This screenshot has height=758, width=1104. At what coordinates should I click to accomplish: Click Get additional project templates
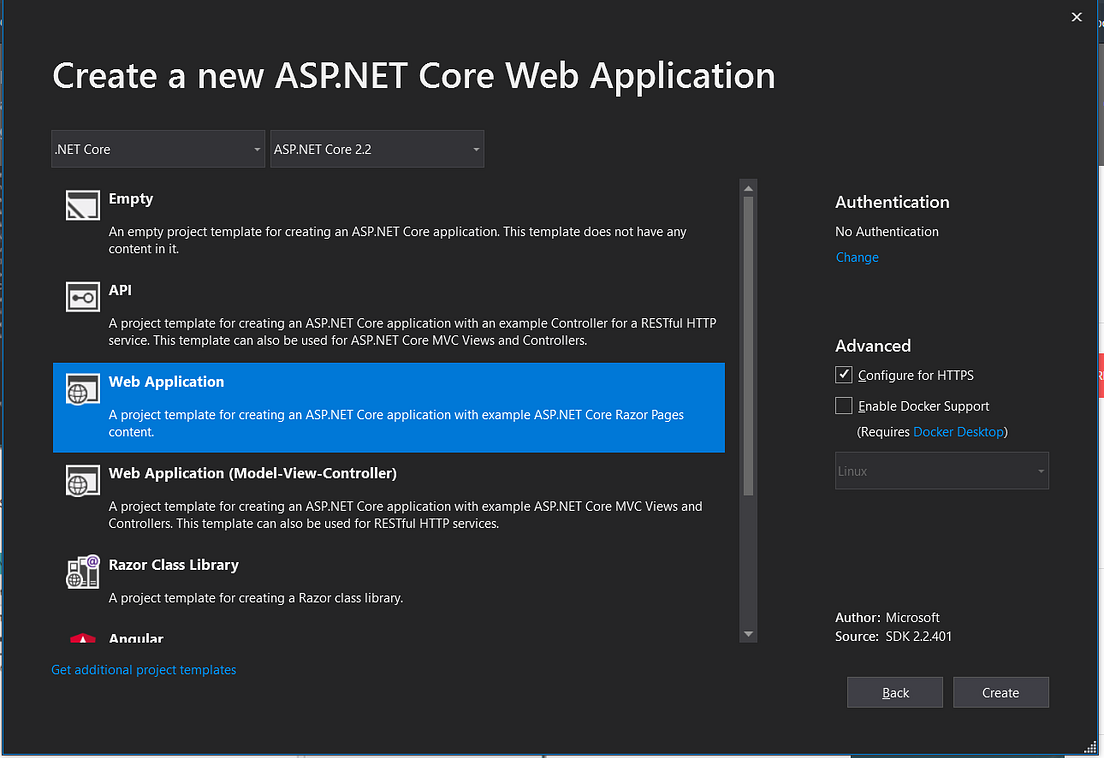click(x=143, y=669)
